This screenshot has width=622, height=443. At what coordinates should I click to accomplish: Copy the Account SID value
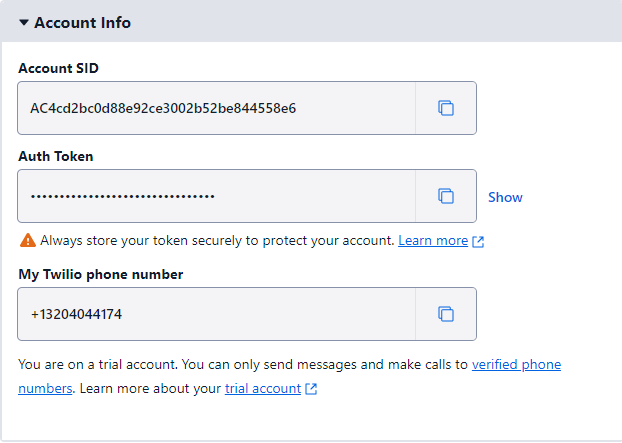coord(446,108)
